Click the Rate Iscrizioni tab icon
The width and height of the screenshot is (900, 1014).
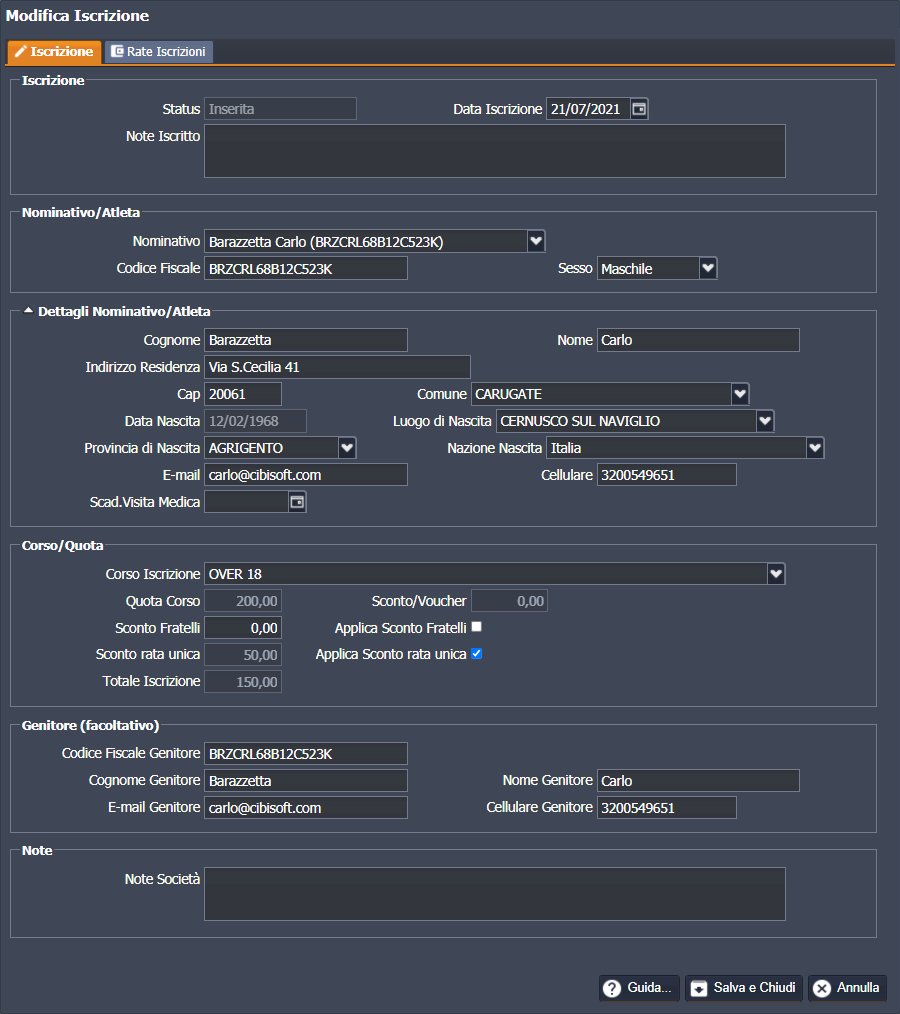click(x=117, y=52)
